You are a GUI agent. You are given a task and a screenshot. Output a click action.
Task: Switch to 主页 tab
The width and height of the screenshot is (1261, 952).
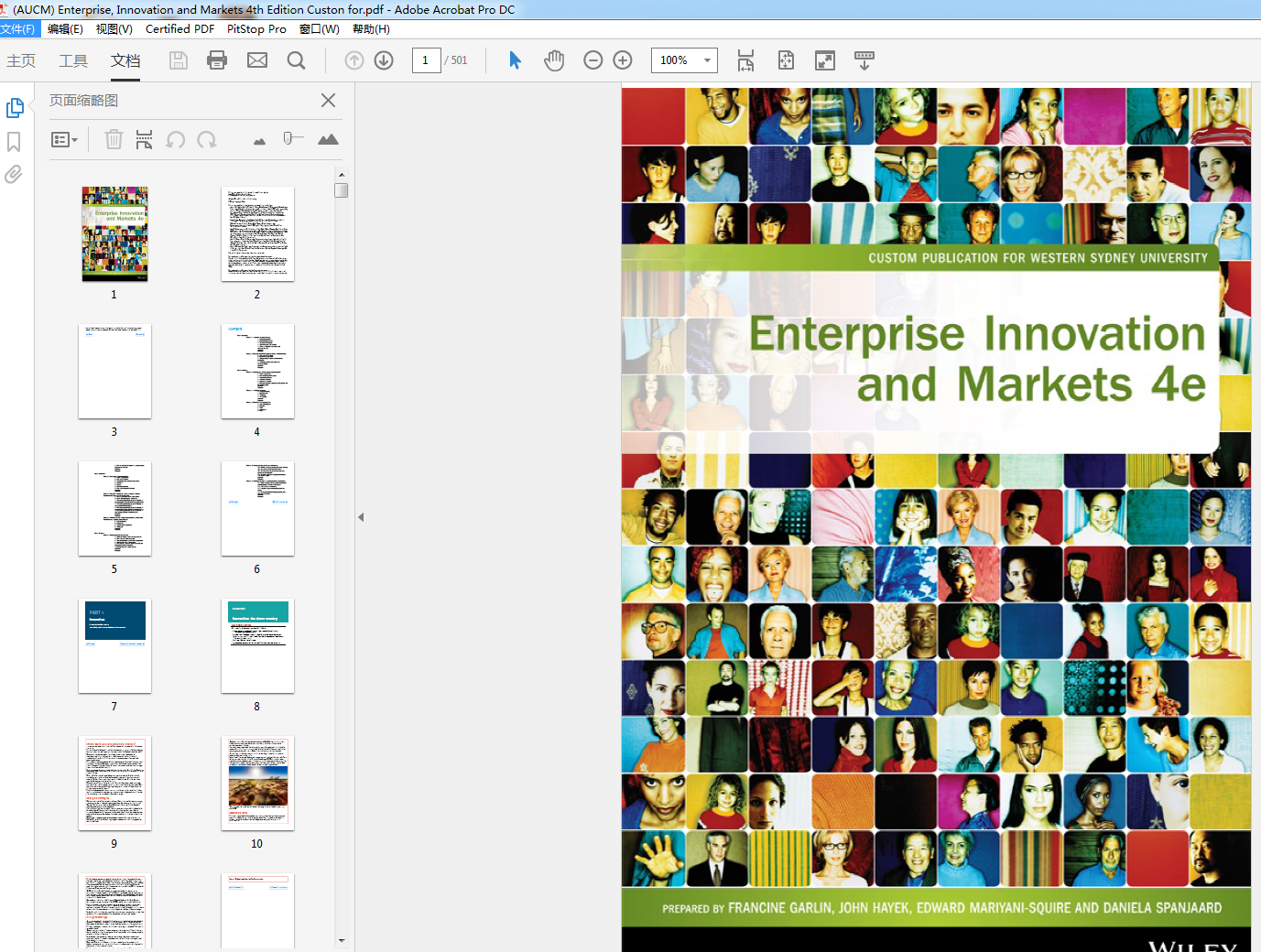point(21,60)
